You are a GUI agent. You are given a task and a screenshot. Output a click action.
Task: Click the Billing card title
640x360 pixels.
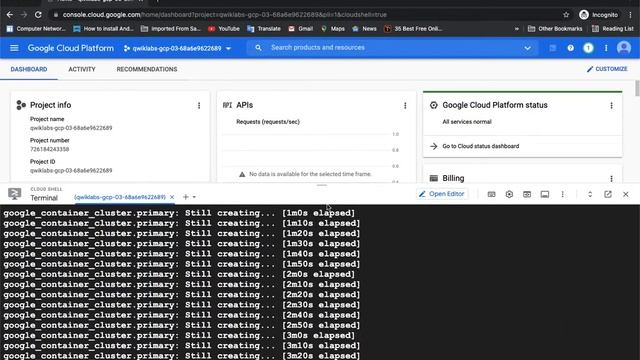point(453,178)
